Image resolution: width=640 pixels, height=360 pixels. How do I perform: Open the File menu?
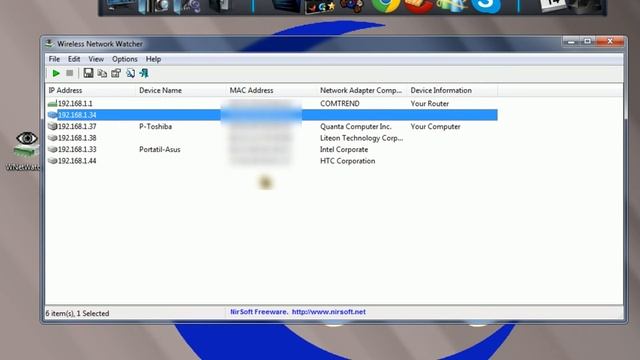[x=54, y=59]
